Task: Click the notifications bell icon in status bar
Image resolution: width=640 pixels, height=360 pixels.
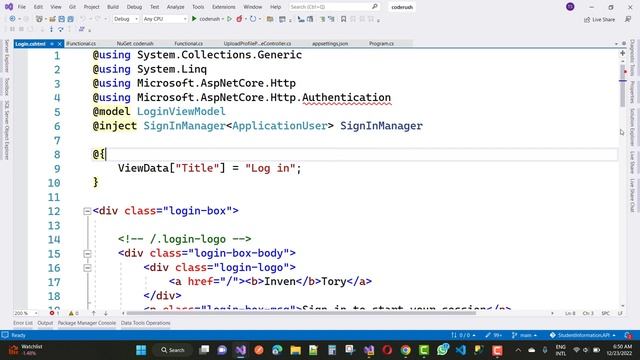Action: pyautogui.click(x=629, y=335)
